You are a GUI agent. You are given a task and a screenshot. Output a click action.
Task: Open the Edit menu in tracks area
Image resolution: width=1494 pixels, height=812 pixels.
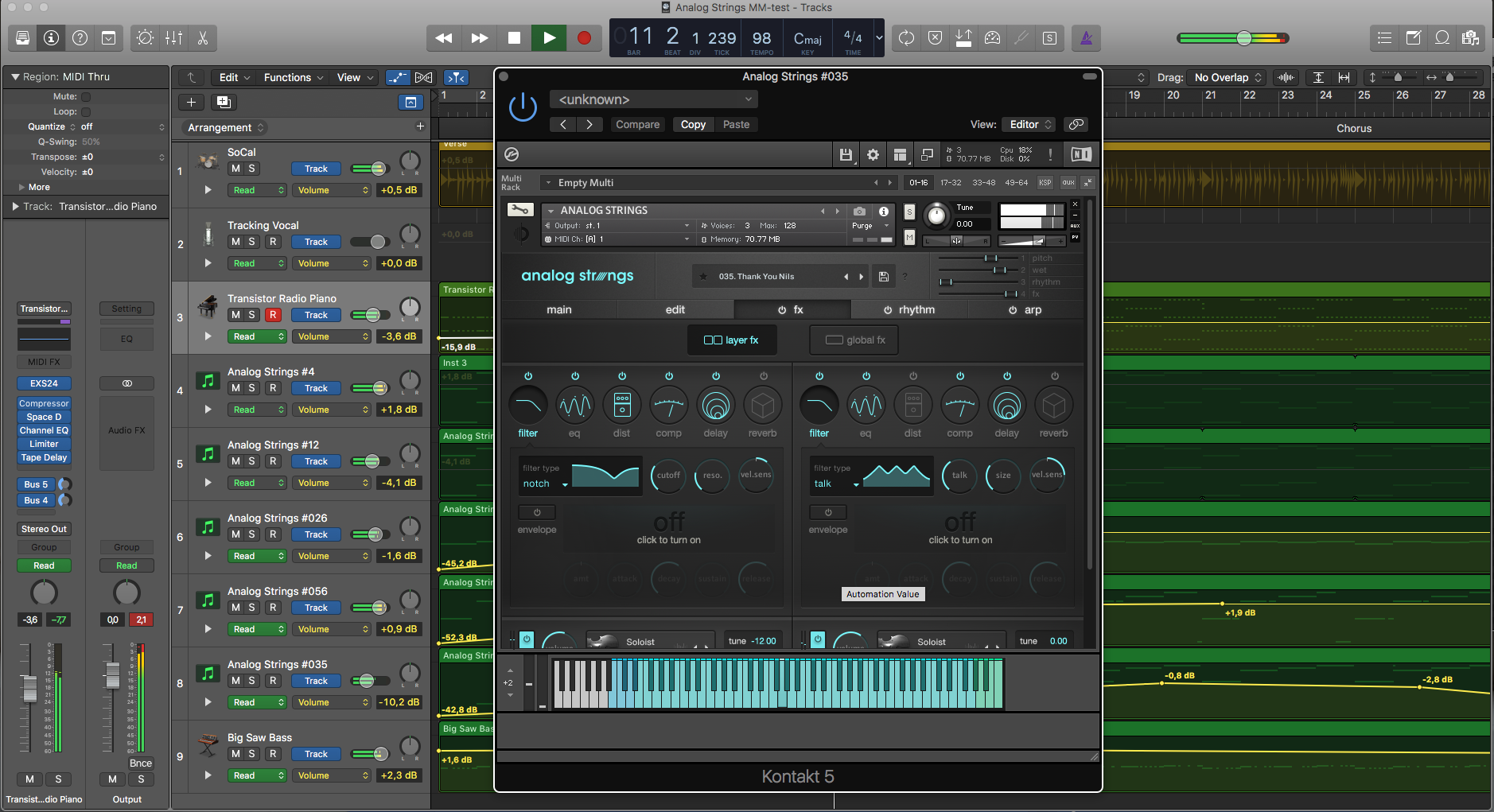pos(234,77)
